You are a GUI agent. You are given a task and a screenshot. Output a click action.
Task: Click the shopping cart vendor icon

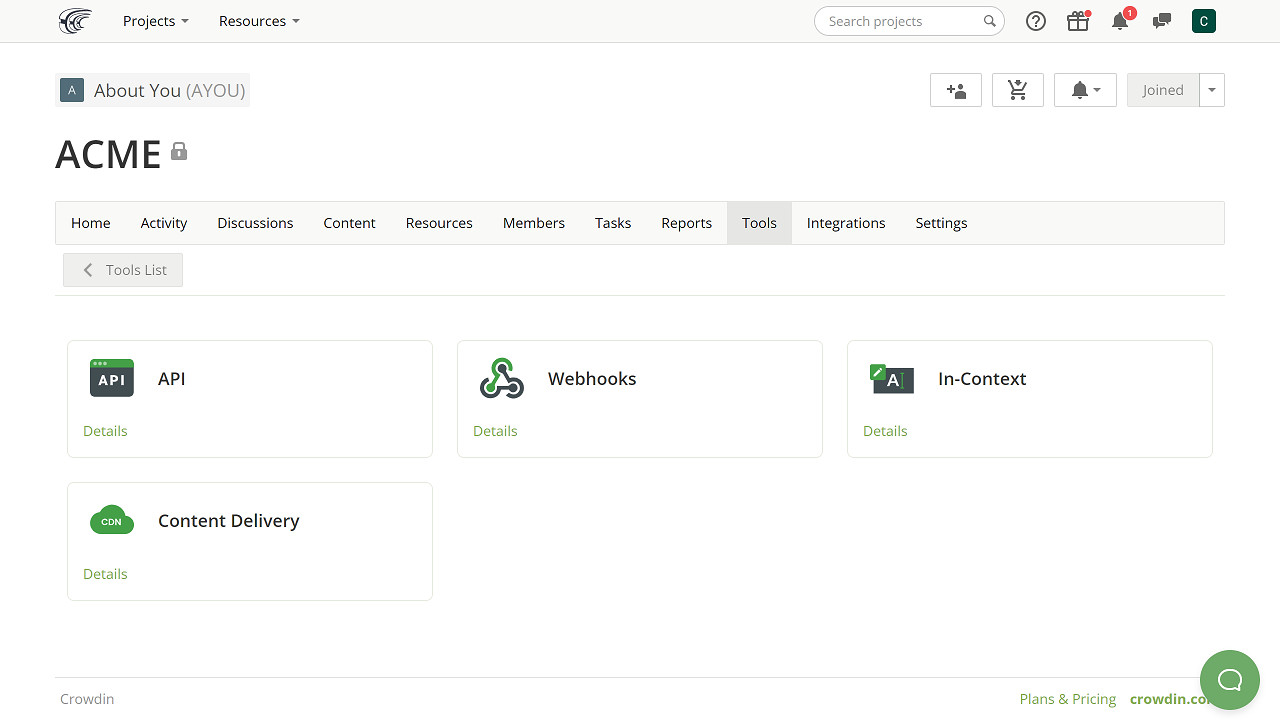[x=1018, y=90]
